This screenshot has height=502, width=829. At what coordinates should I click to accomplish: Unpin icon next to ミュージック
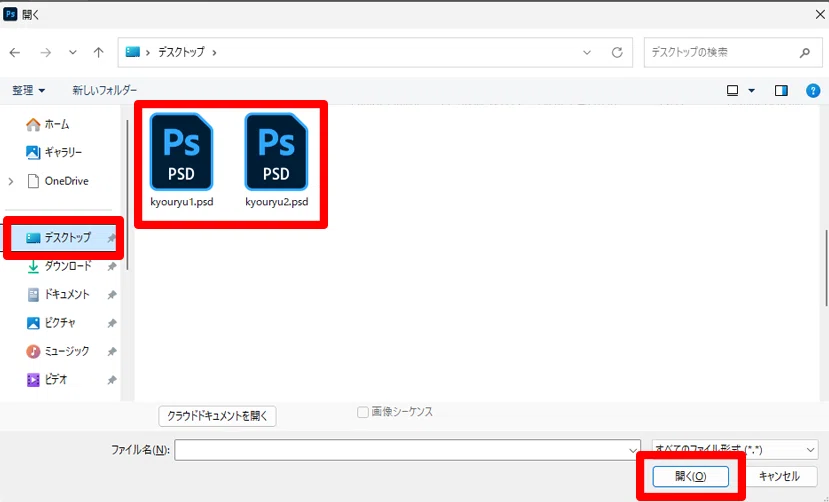pyautogui.click(x=112, y=351)
